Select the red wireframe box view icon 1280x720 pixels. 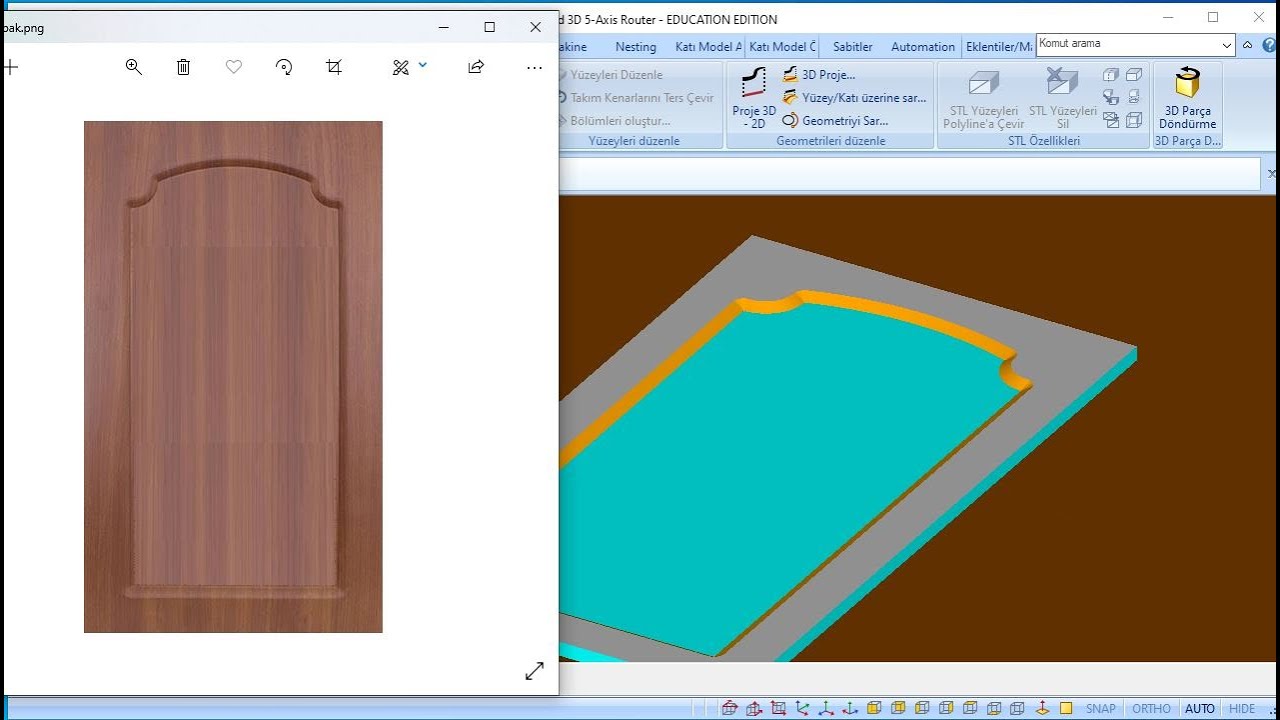[x=730, y=708]
